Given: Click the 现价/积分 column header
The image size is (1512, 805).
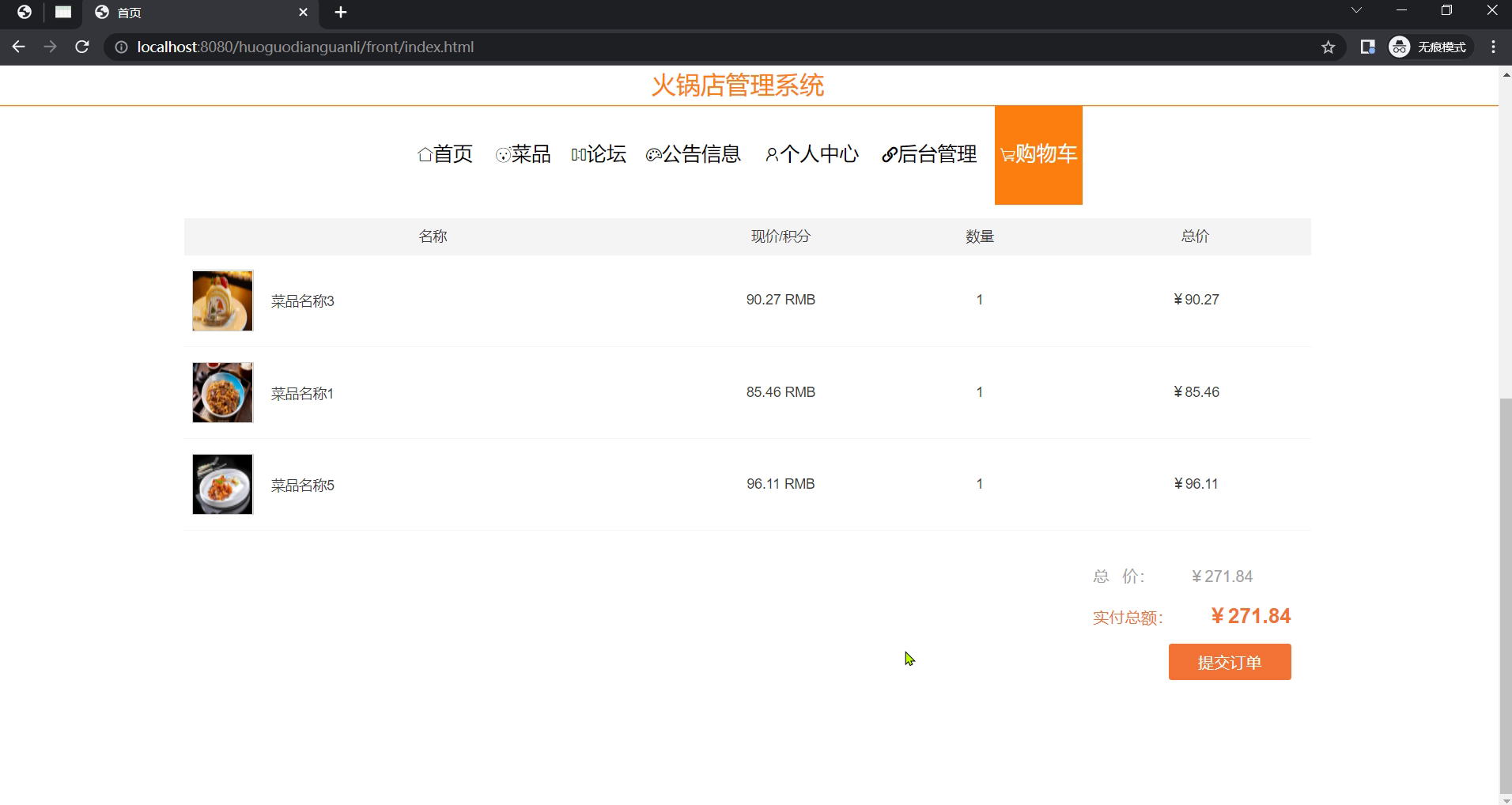Looking at the screenshot, I should (781, 236).
